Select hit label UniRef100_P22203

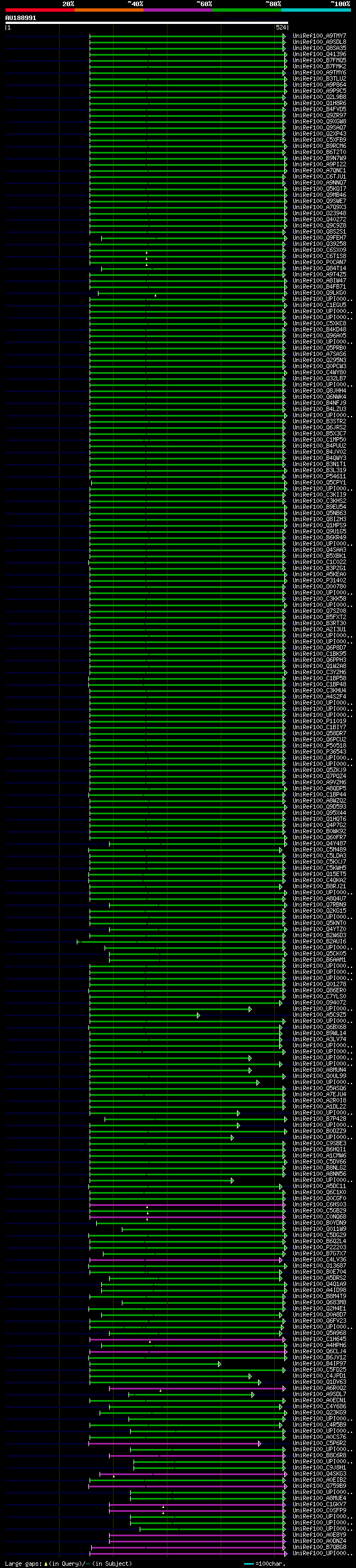[x=319, y=1247]
